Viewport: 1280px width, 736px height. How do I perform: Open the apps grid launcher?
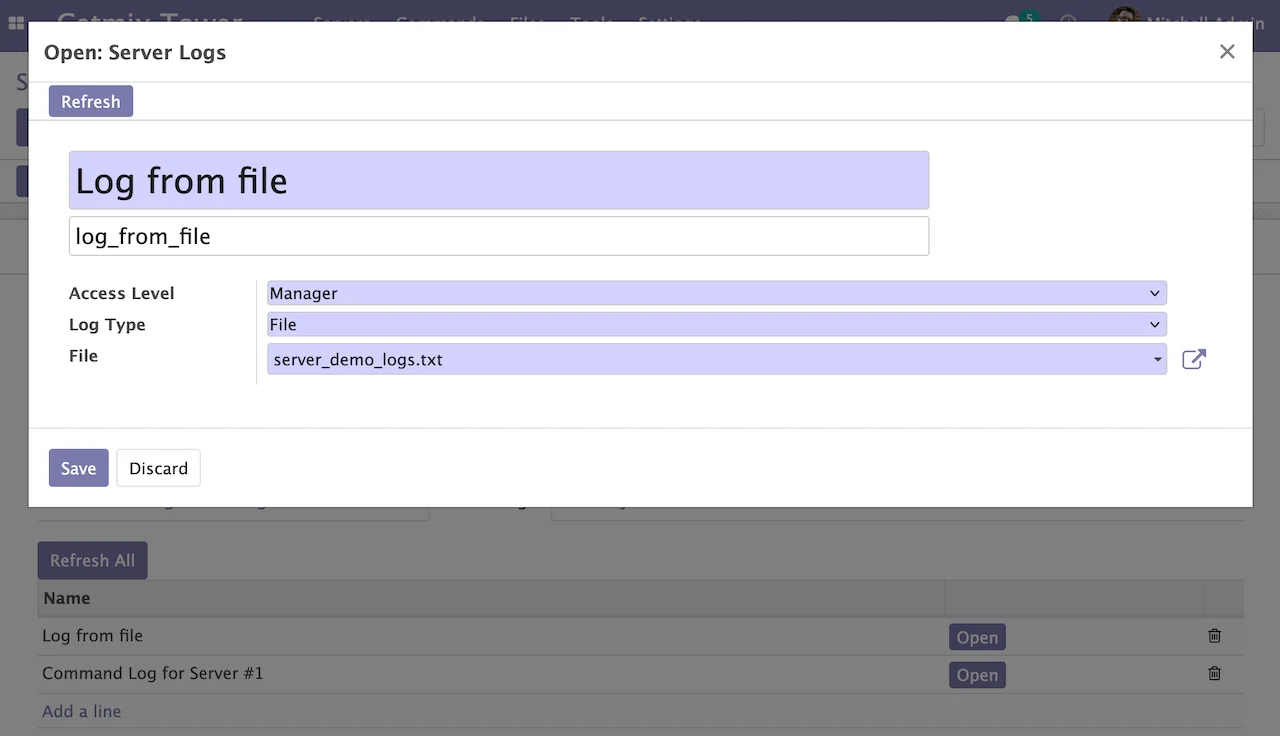tap(14, 22)
